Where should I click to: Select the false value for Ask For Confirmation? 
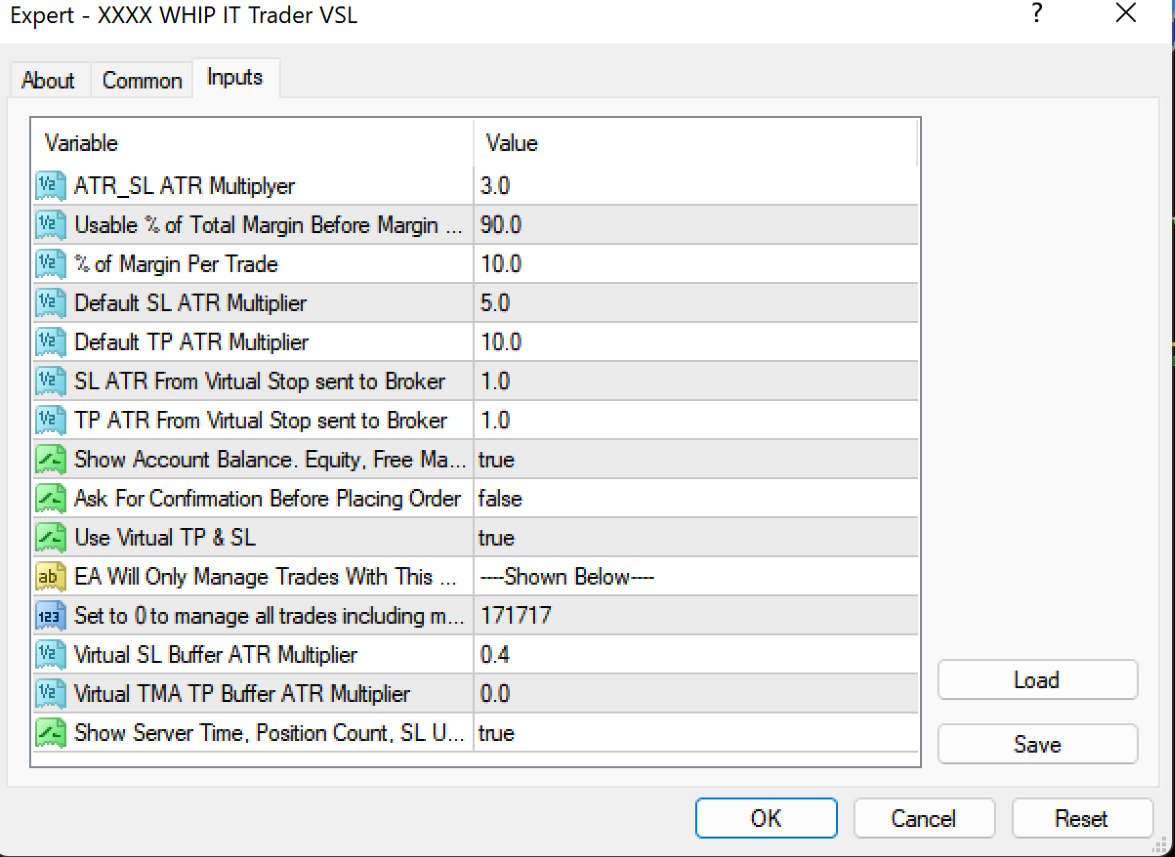pos(500,498)
